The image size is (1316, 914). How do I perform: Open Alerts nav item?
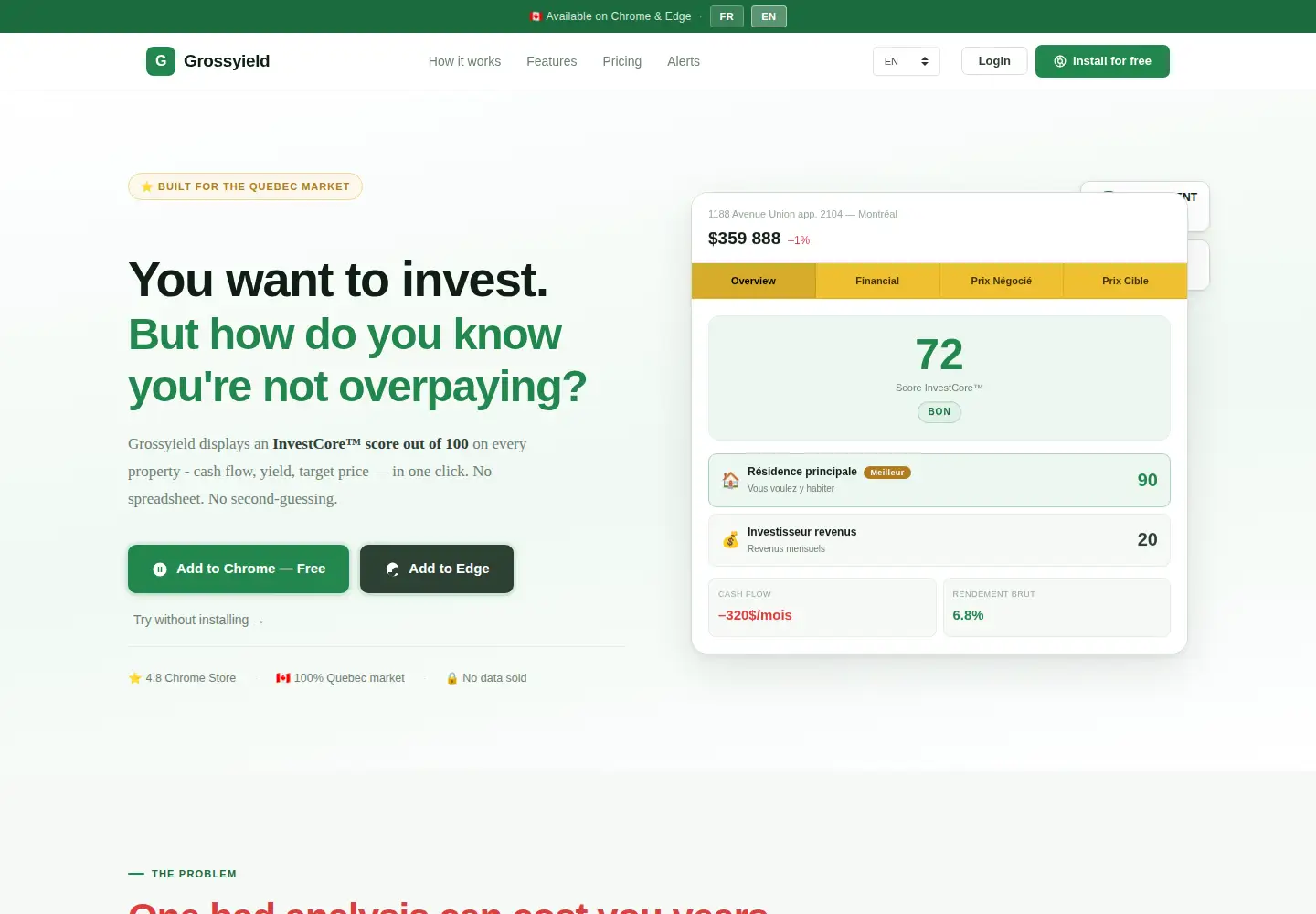684,61
